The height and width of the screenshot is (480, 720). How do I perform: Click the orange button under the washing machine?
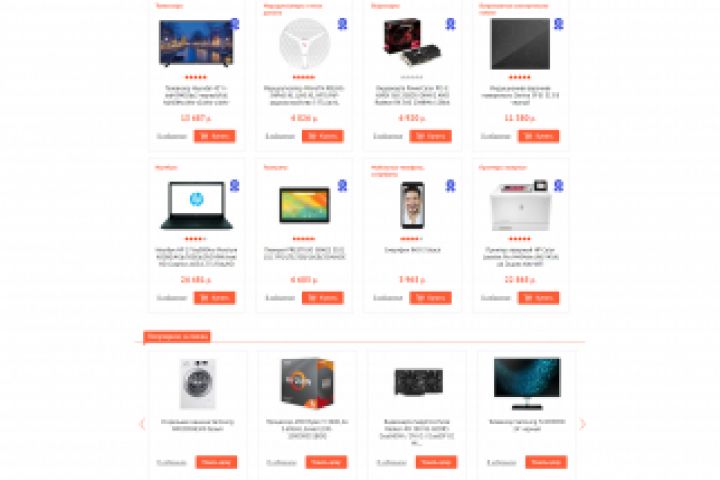click(216, 462)
